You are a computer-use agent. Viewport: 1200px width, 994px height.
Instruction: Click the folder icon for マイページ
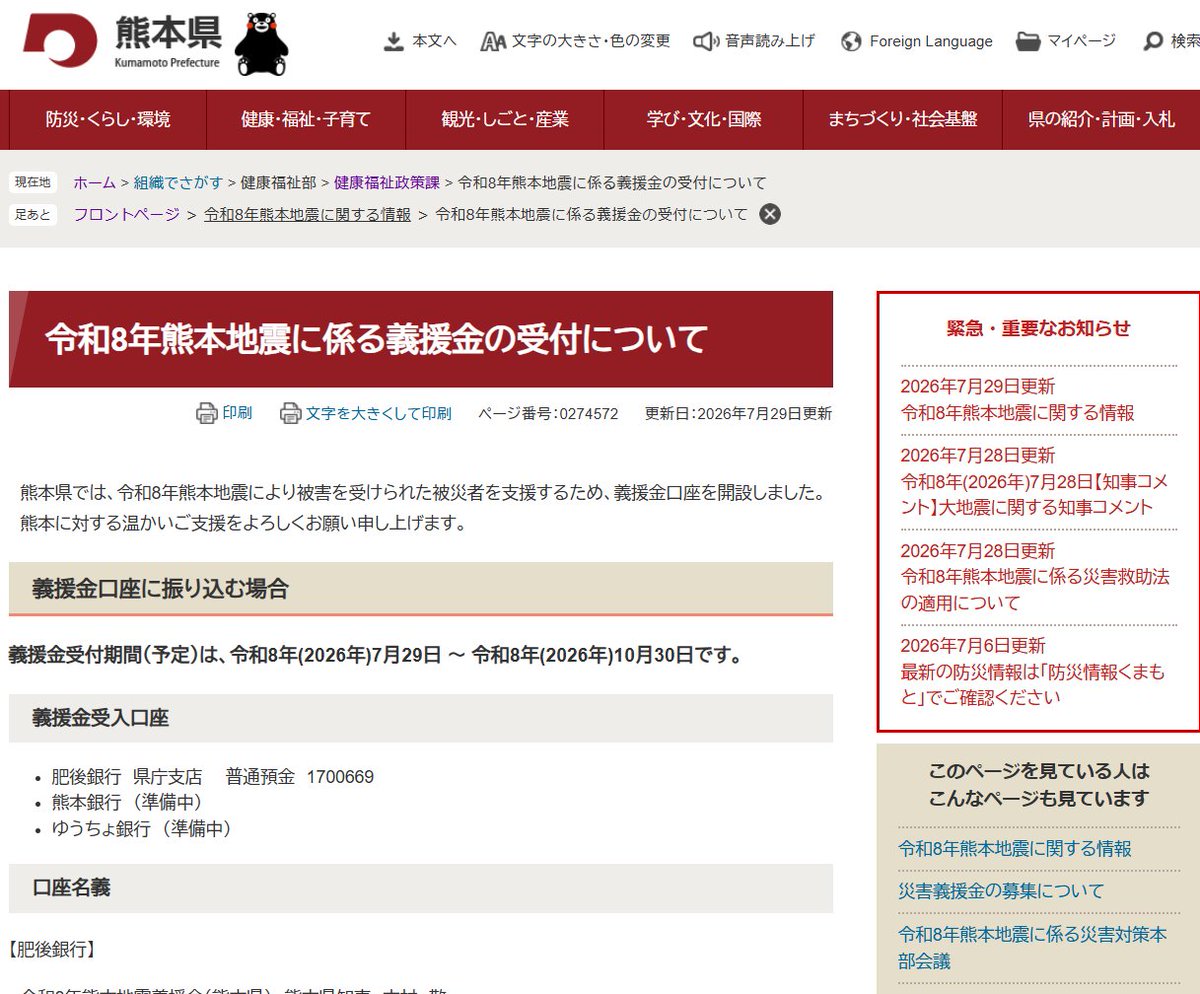(1028, 41)
